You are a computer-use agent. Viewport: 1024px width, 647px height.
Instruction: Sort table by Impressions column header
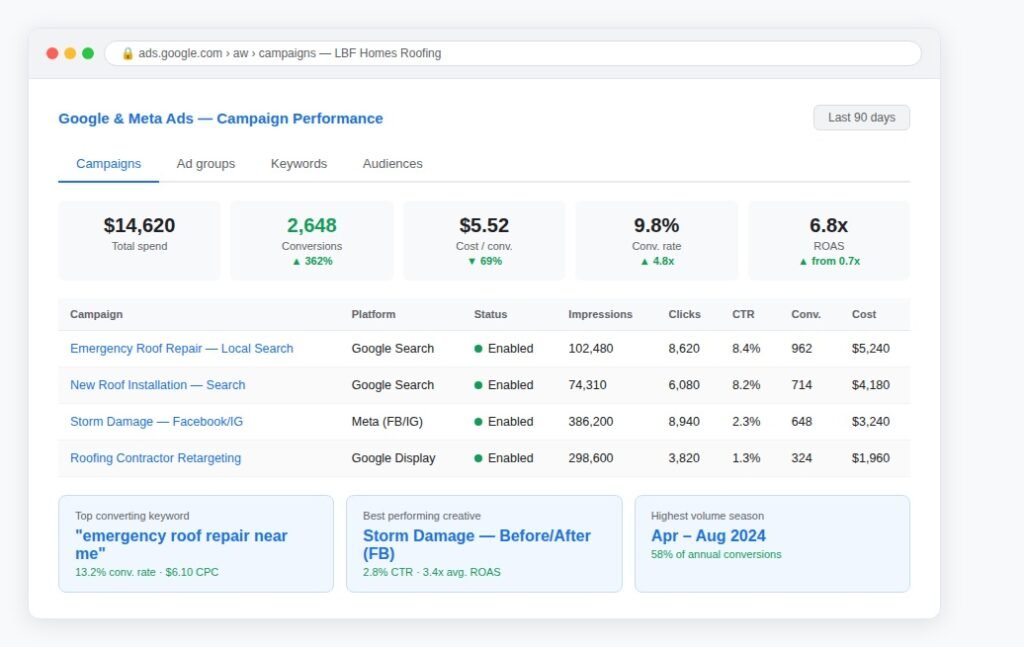pyautogui.click(x=600, y=315)
